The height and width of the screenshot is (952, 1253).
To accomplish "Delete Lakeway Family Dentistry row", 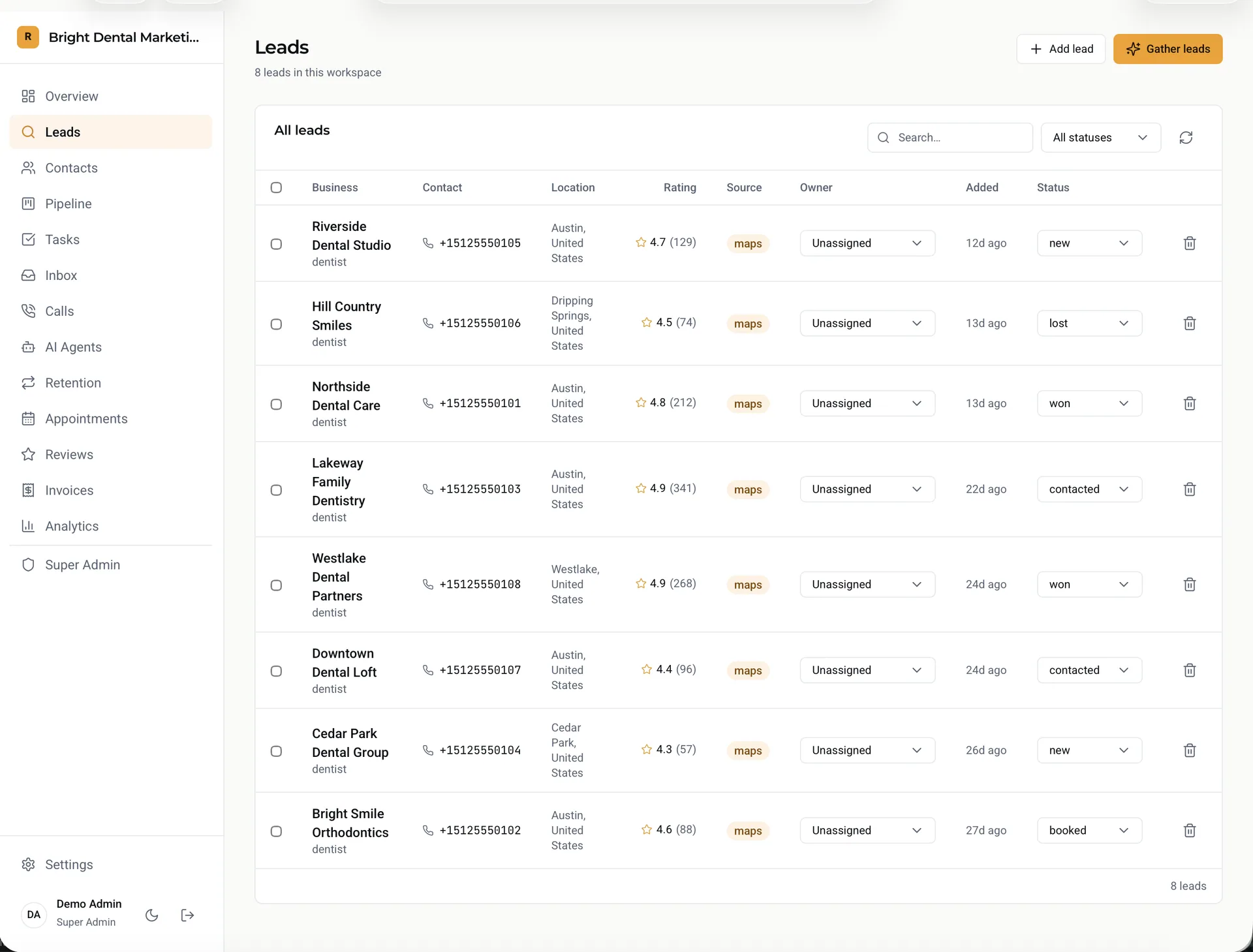I will tap(1189, 489).
